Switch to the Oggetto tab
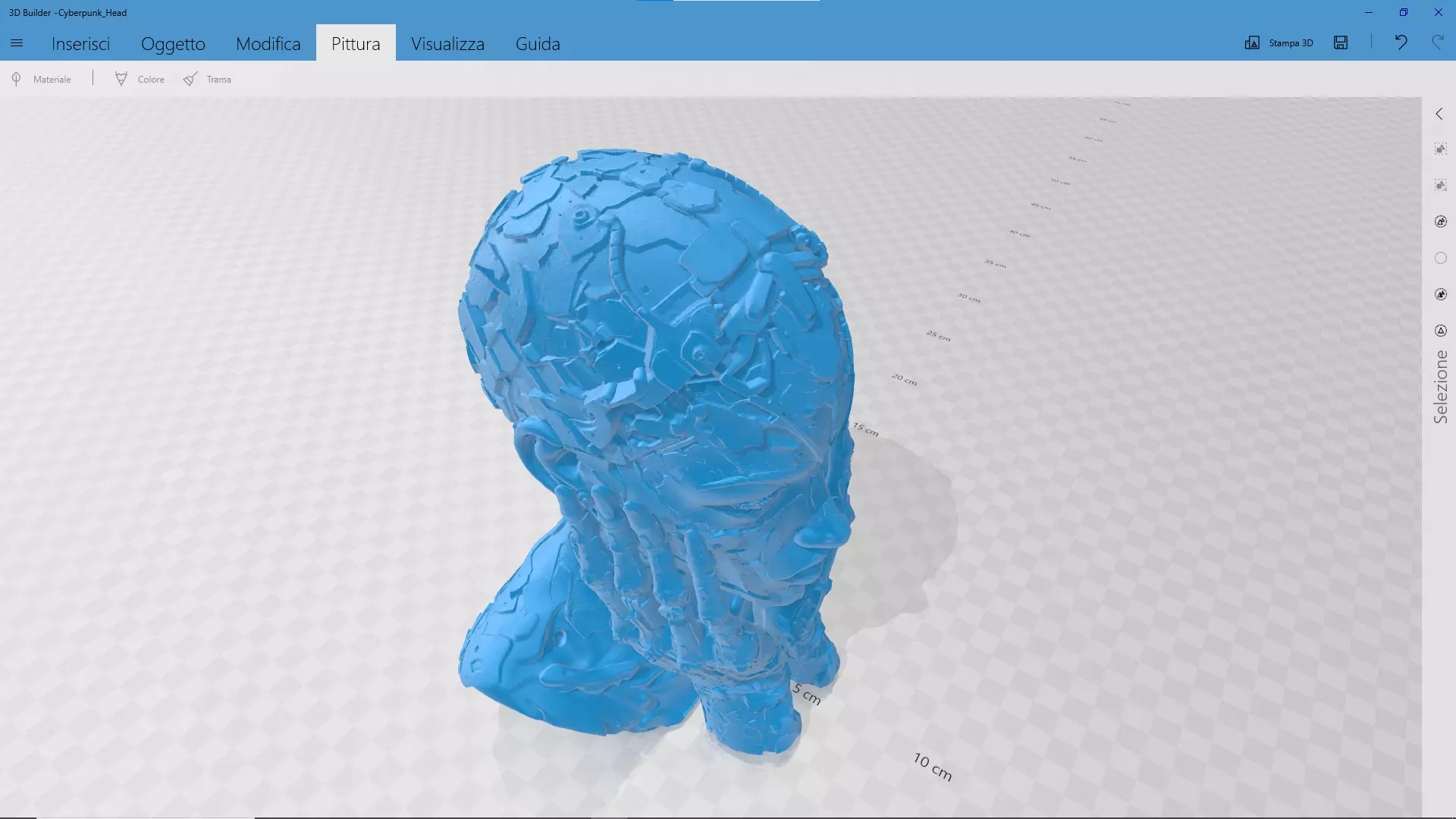This screenshot has height=819, width=1456. tap(173, 43)
